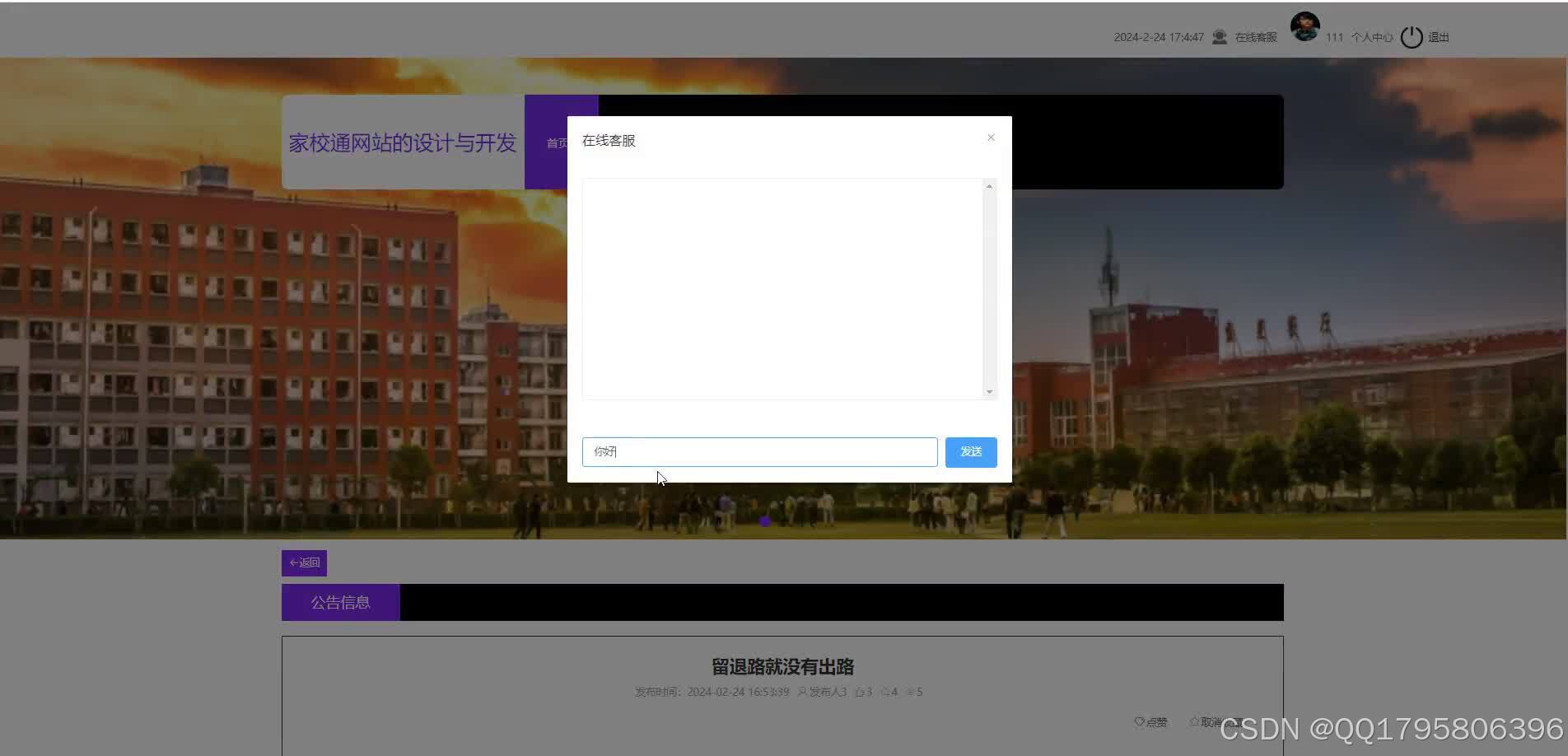Open the 在线客服 customer service icon in header
Viewport: 1568px width, 756px height.
click(1219, 37)
